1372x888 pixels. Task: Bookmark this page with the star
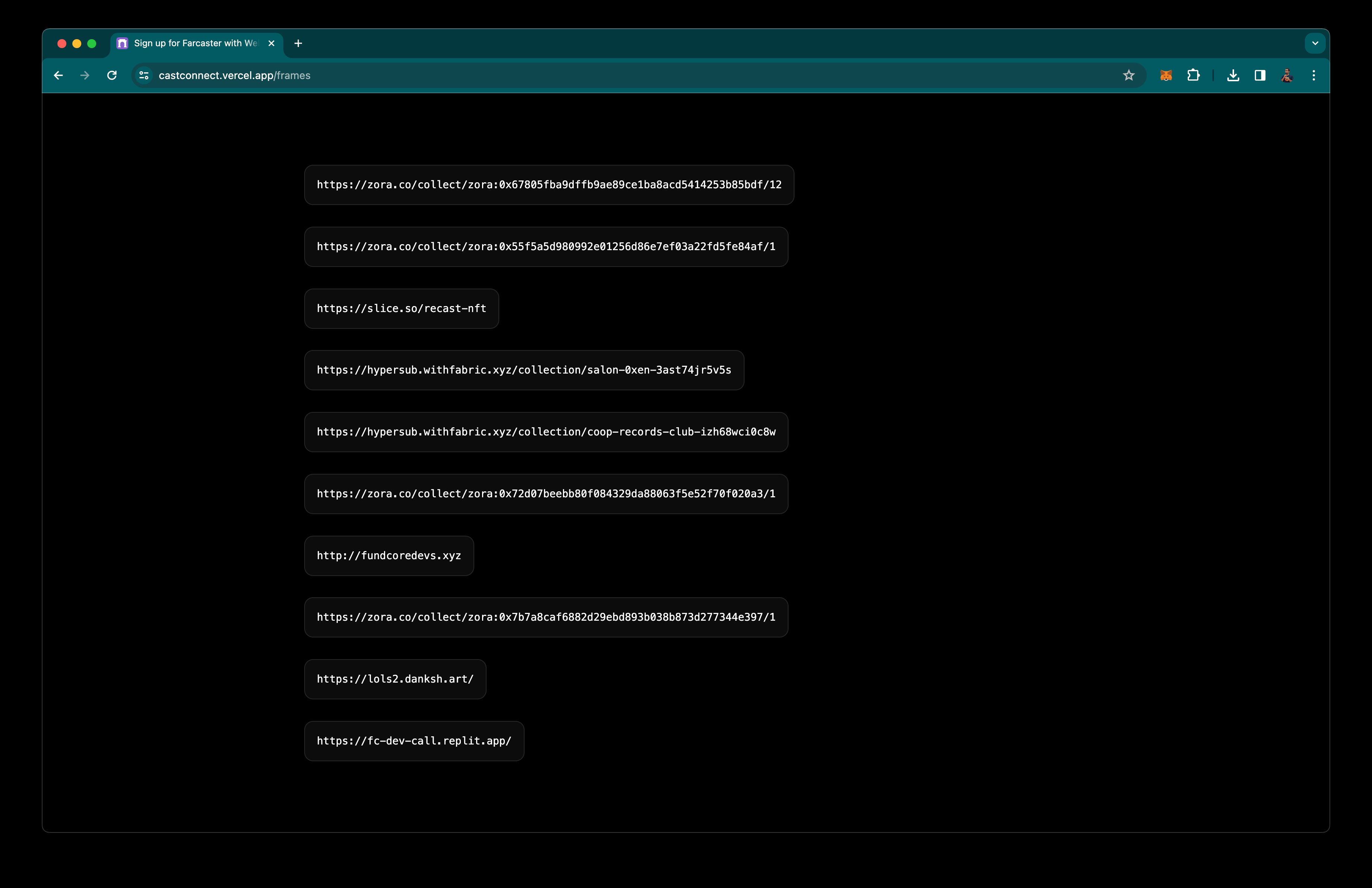coord(1129,75)
